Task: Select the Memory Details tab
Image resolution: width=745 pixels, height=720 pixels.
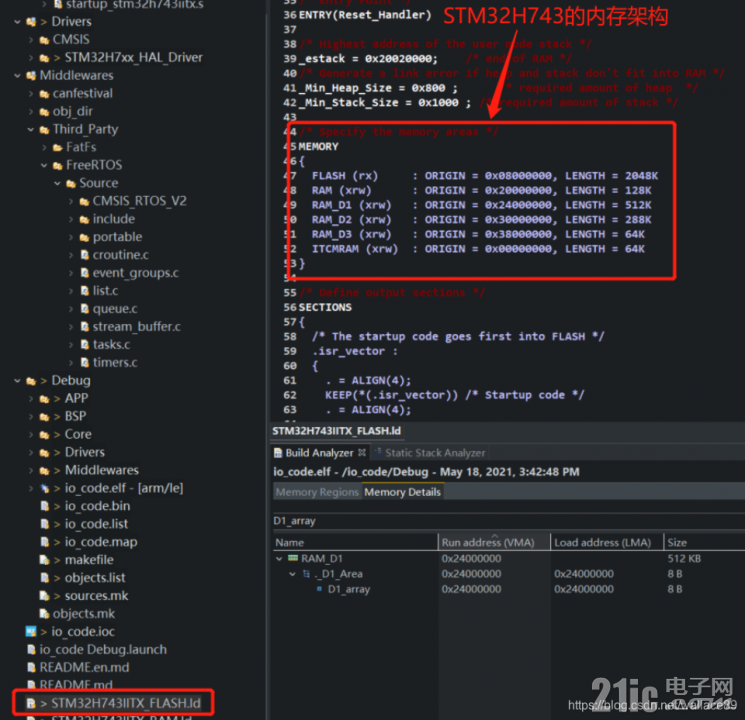Action: (x=402, y=492)
